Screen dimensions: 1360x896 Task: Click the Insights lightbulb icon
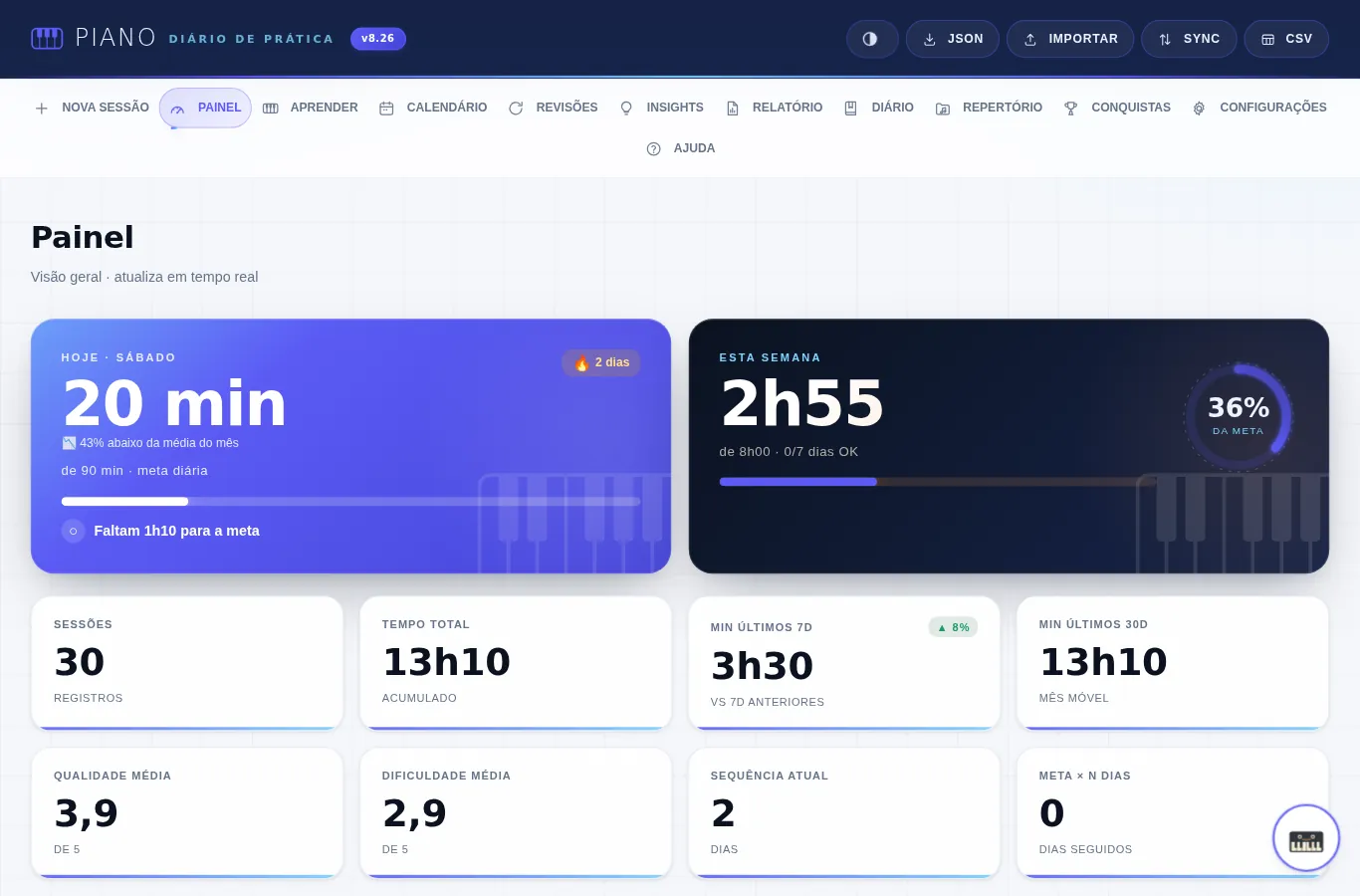(x=626, y=109)
